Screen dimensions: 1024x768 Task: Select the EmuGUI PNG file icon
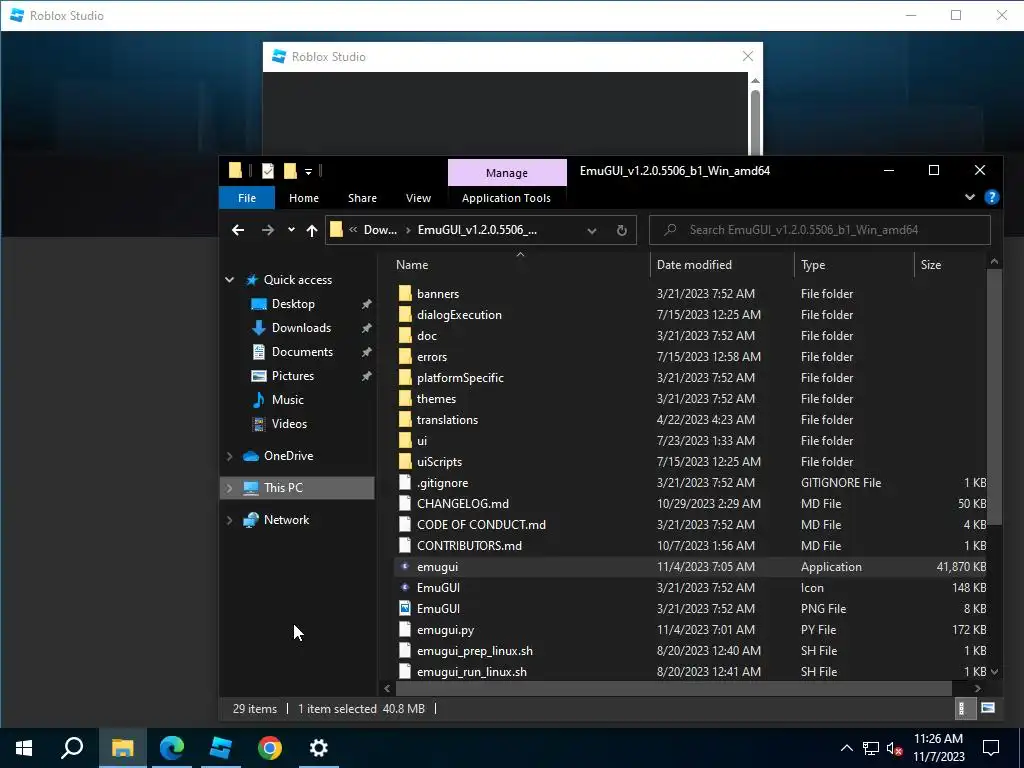click(405, 609)
